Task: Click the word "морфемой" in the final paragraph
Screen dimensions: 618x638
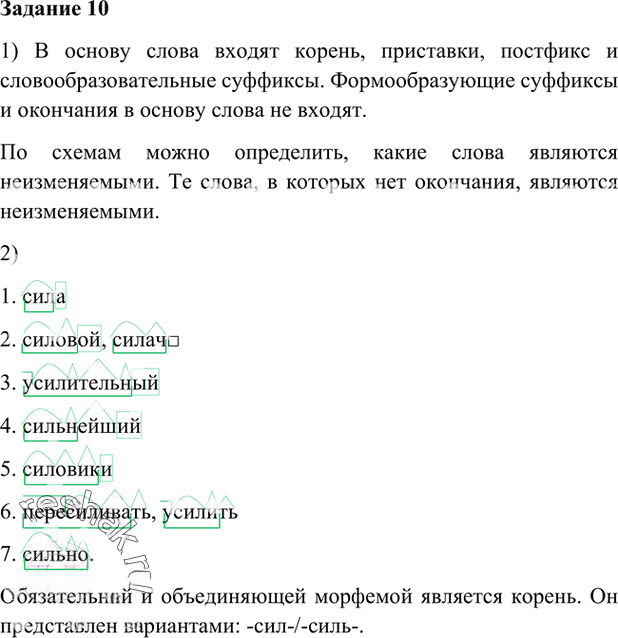Action: [364, 597]
